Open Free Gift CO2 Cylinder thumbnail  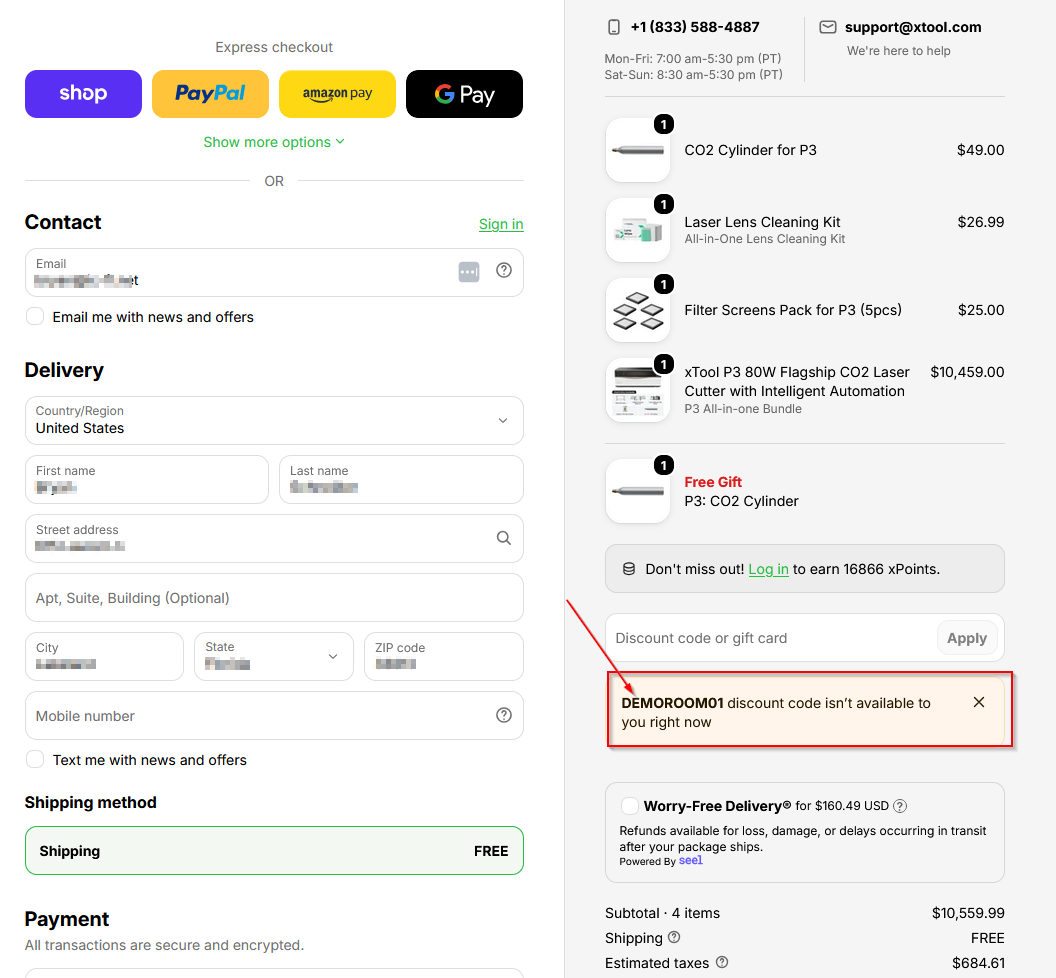point(638,491)
